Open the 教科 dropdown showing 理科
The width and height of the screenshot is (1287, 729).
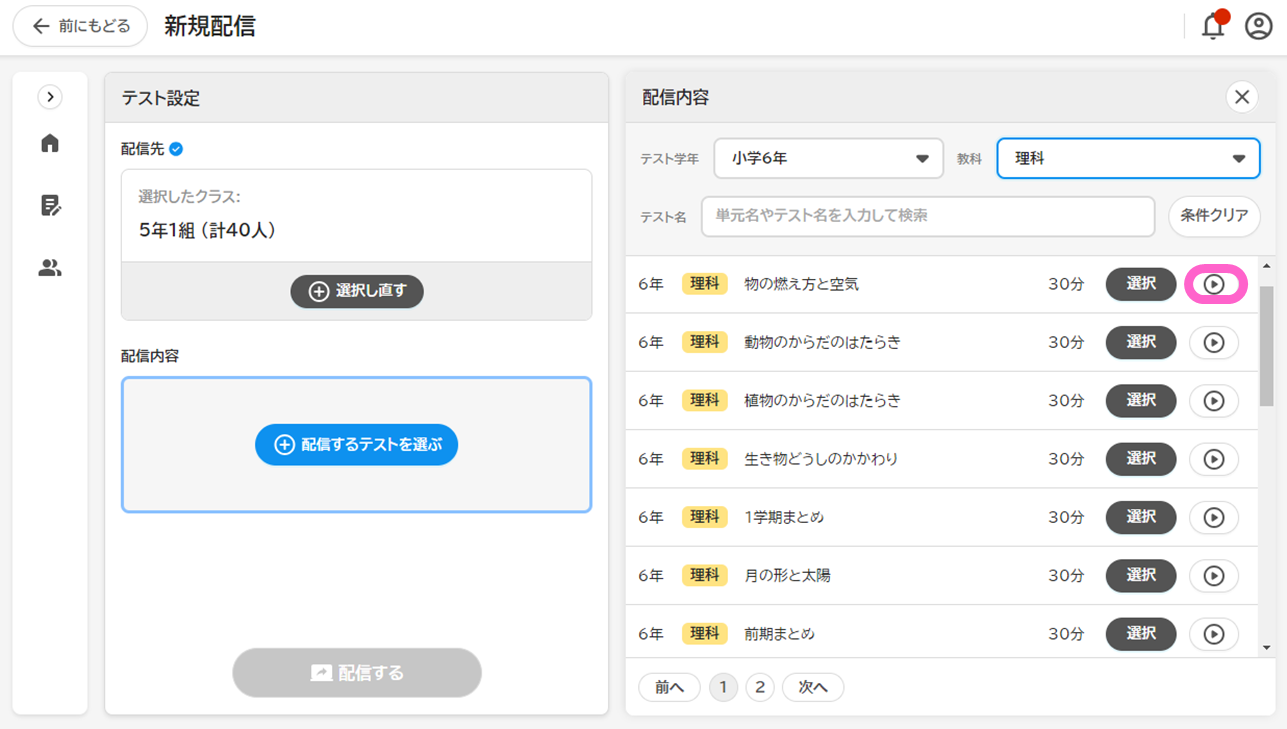[1127, 159]
